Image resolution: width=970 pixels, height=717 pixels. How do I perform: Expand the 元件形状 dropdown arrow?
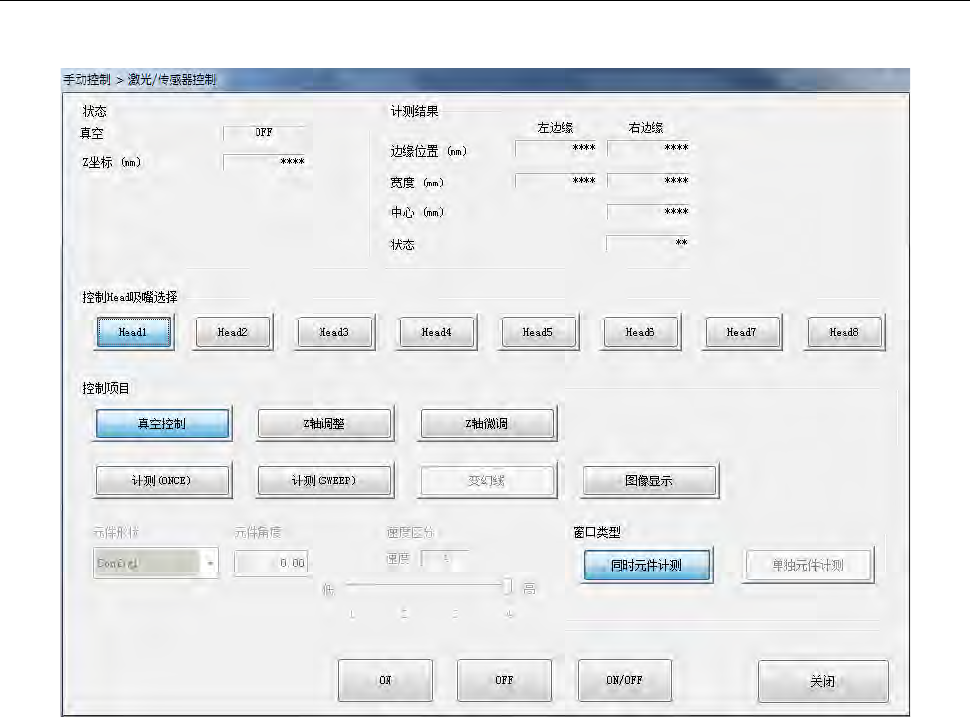210,563
